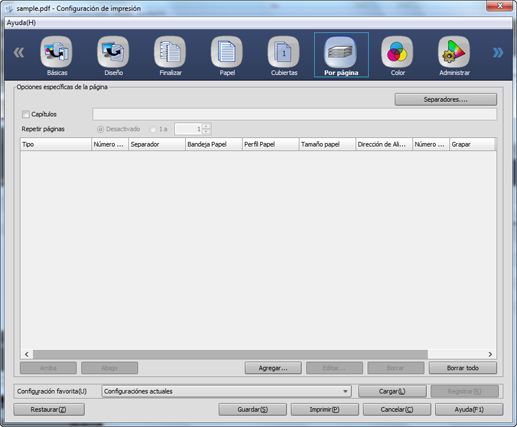This screenshot has height=427, width=517.
Task: Click the Separadores... button
Action: pos(446,99)
